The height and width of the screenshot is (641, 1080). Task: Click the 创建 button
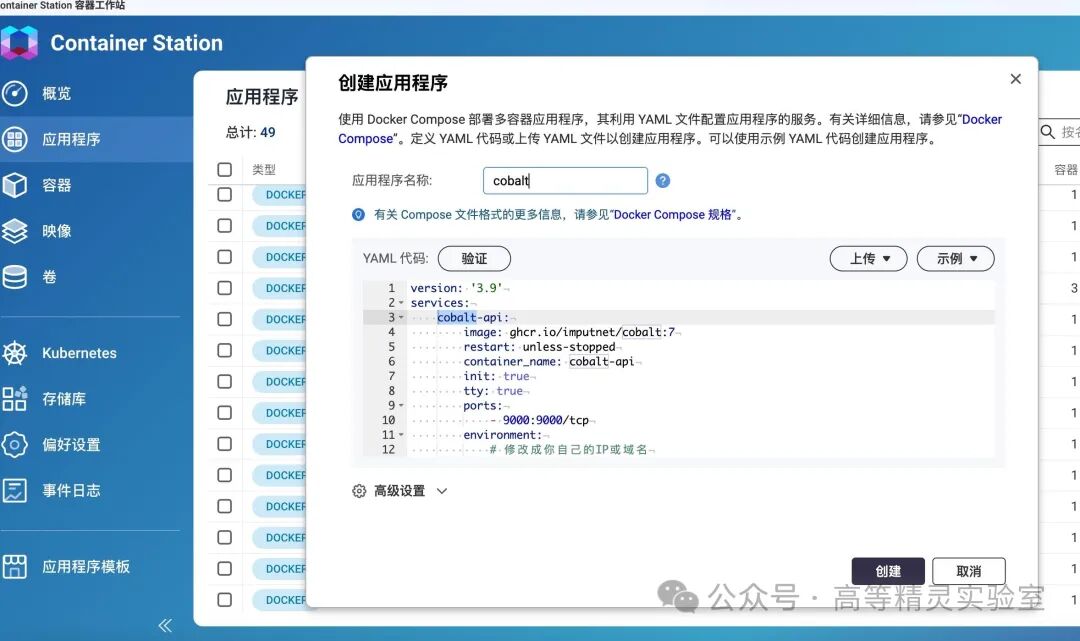click(888, 571)
